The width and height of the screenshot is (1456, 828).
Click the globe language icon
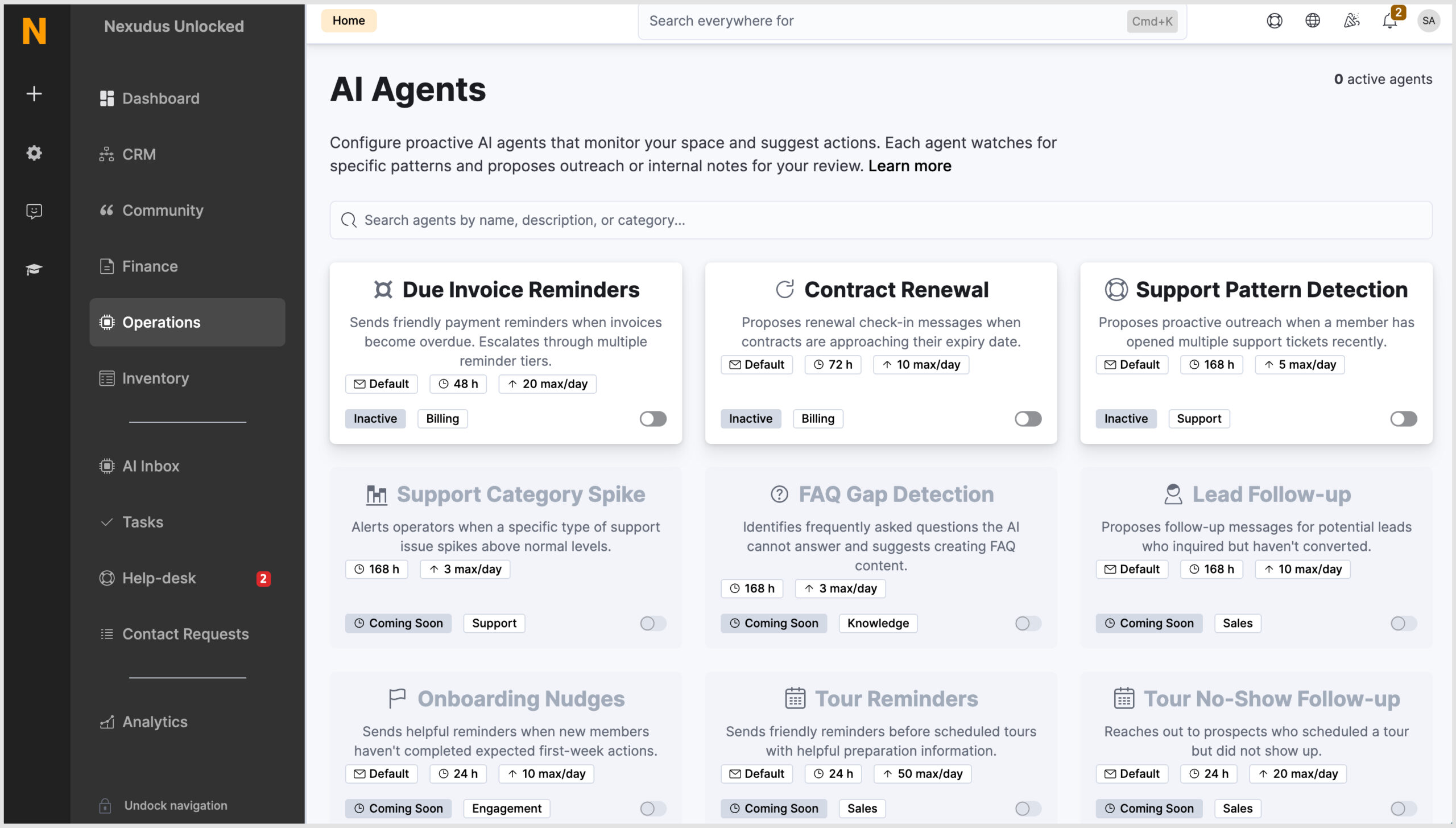coord(1312,21)
